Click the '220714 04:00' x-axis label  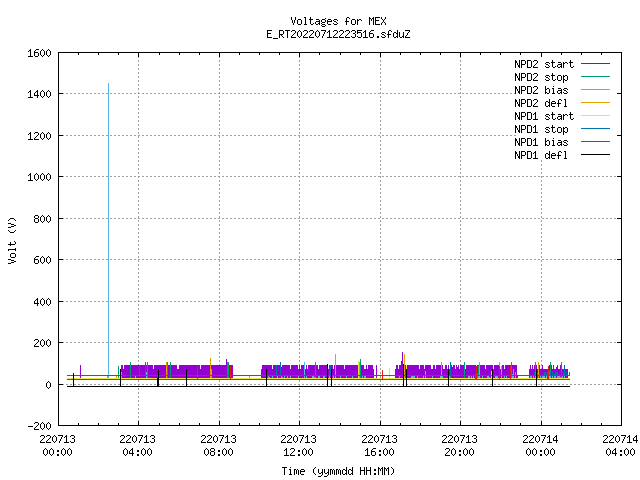pos(620,445)
